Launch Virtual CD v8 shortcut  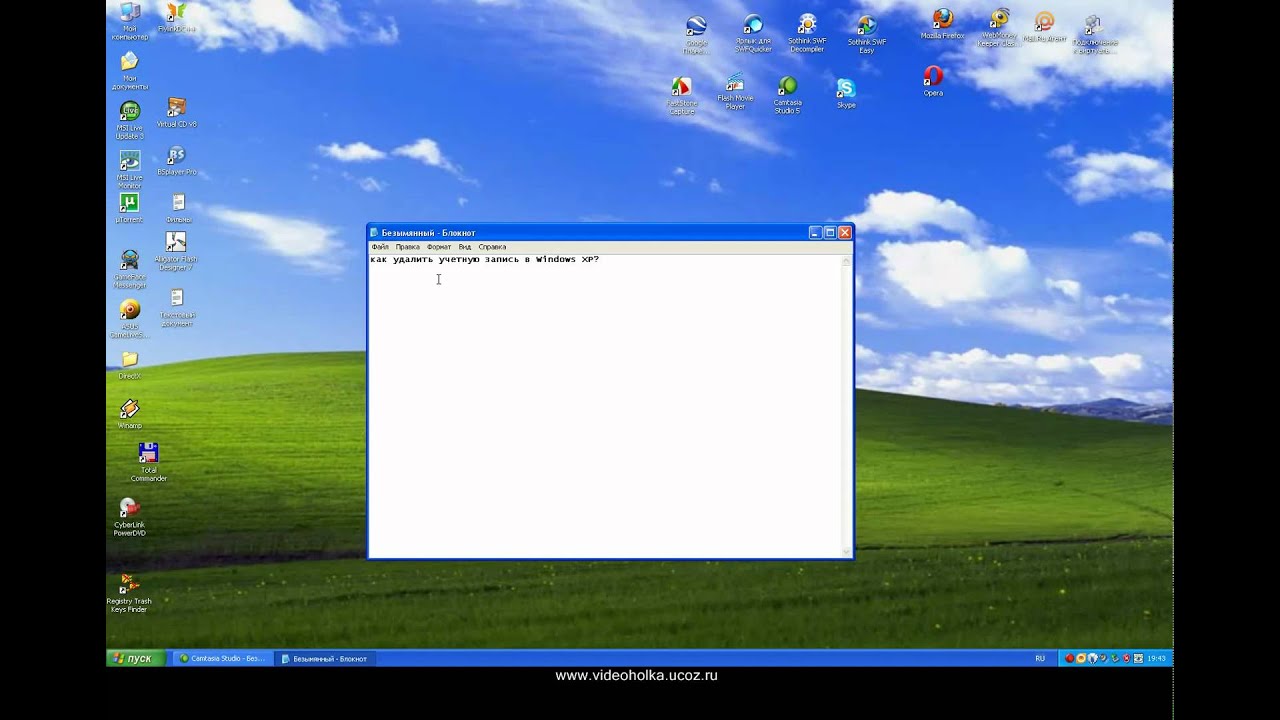[x=177, y=112]
